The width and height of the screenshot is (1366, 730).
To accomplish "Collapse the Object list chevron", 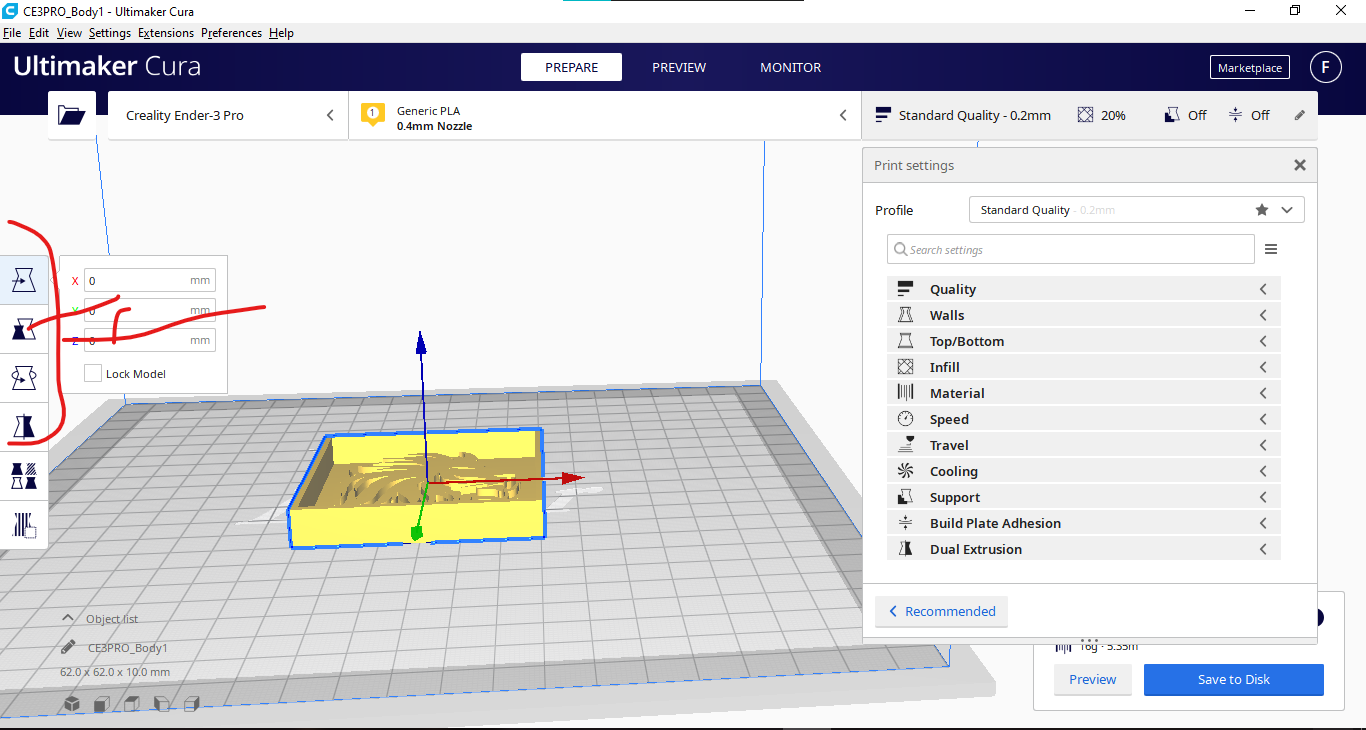I will point(68,618).
